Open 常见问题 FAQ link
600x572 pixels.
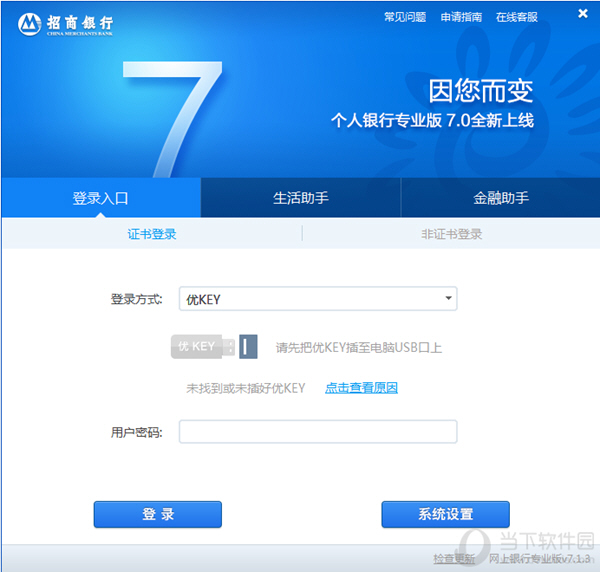pos(405,17)
